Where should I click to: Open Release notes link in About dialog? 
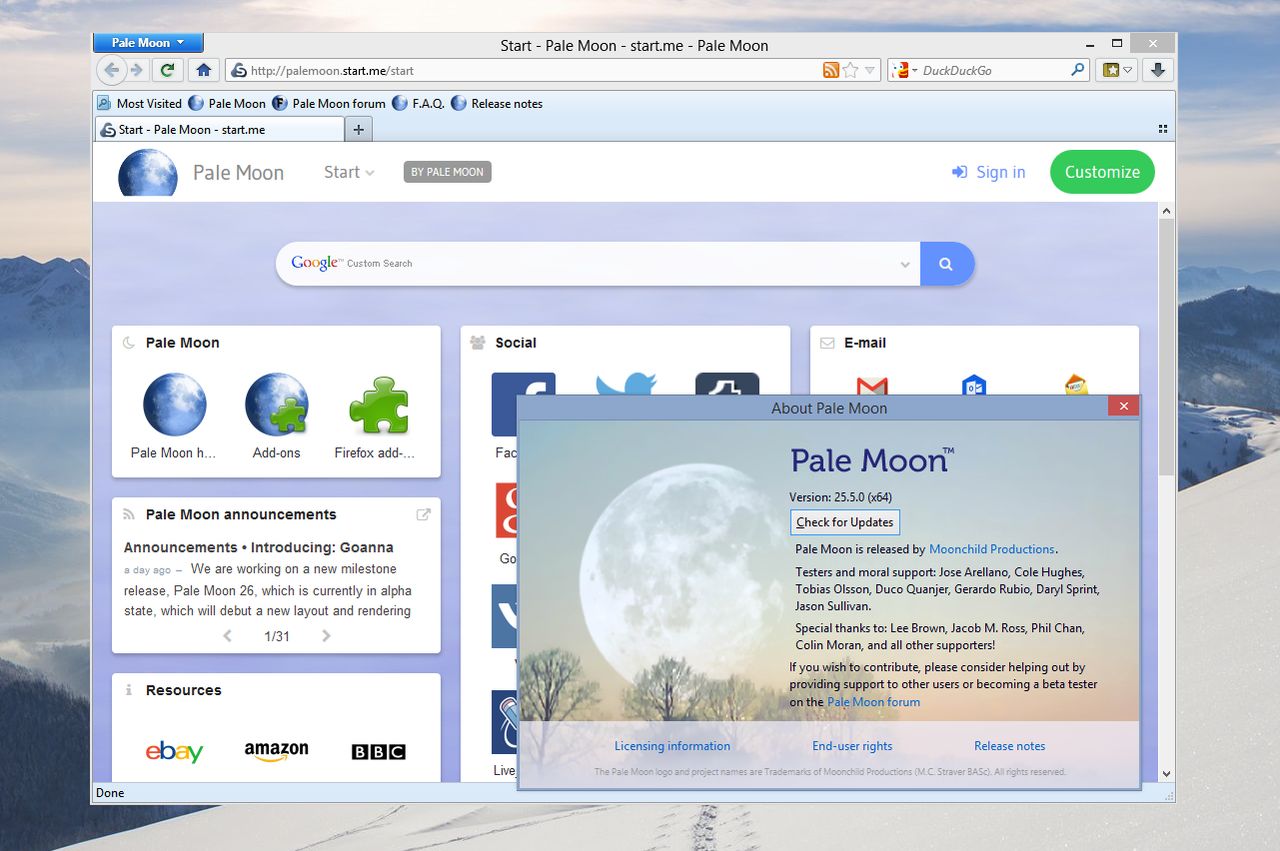(1010, 746)
